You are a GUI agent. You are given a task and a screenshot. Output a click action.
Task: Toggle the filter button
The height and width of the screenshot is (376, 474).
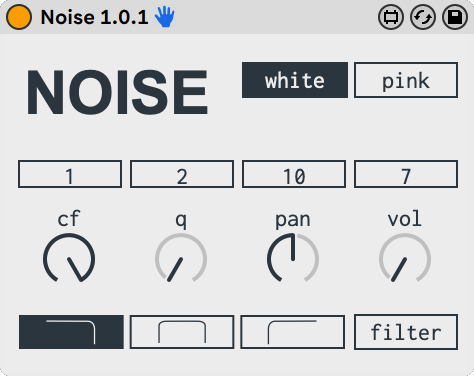(406, 332)
